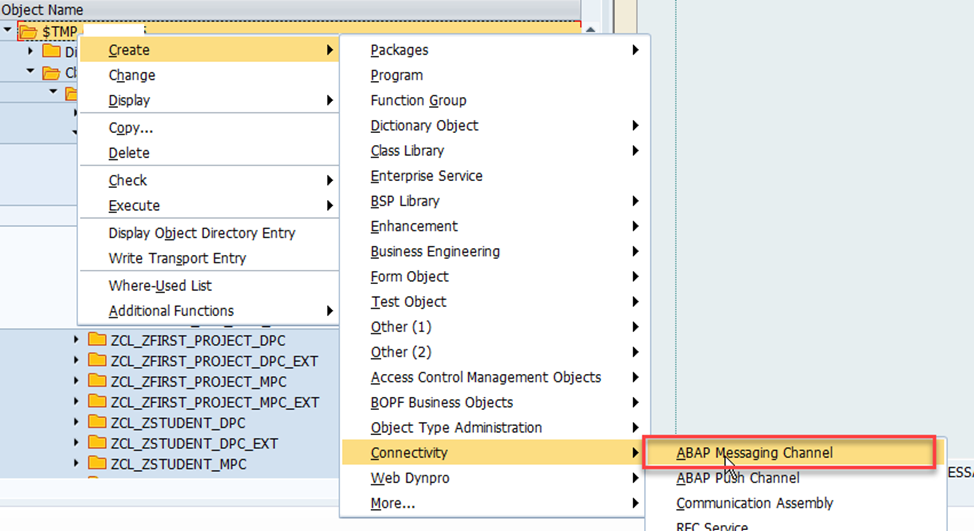The height and width of the screenshot is (531, 974).
Task: Choose Change from the context menu
Action: pos(209,75)
